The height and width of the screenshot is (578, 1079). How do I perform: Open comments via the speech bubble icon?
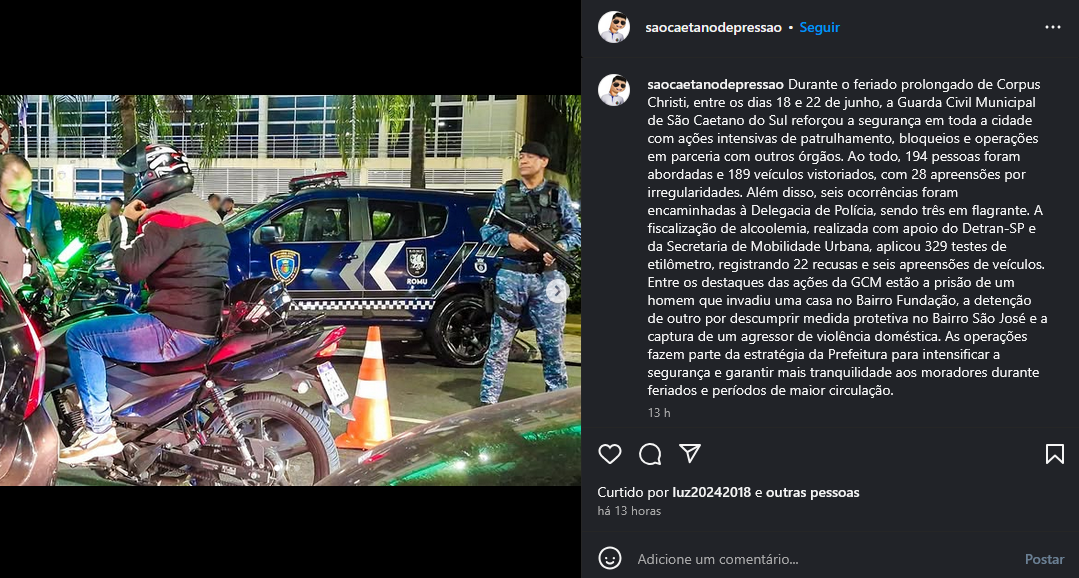click(650, 454)
